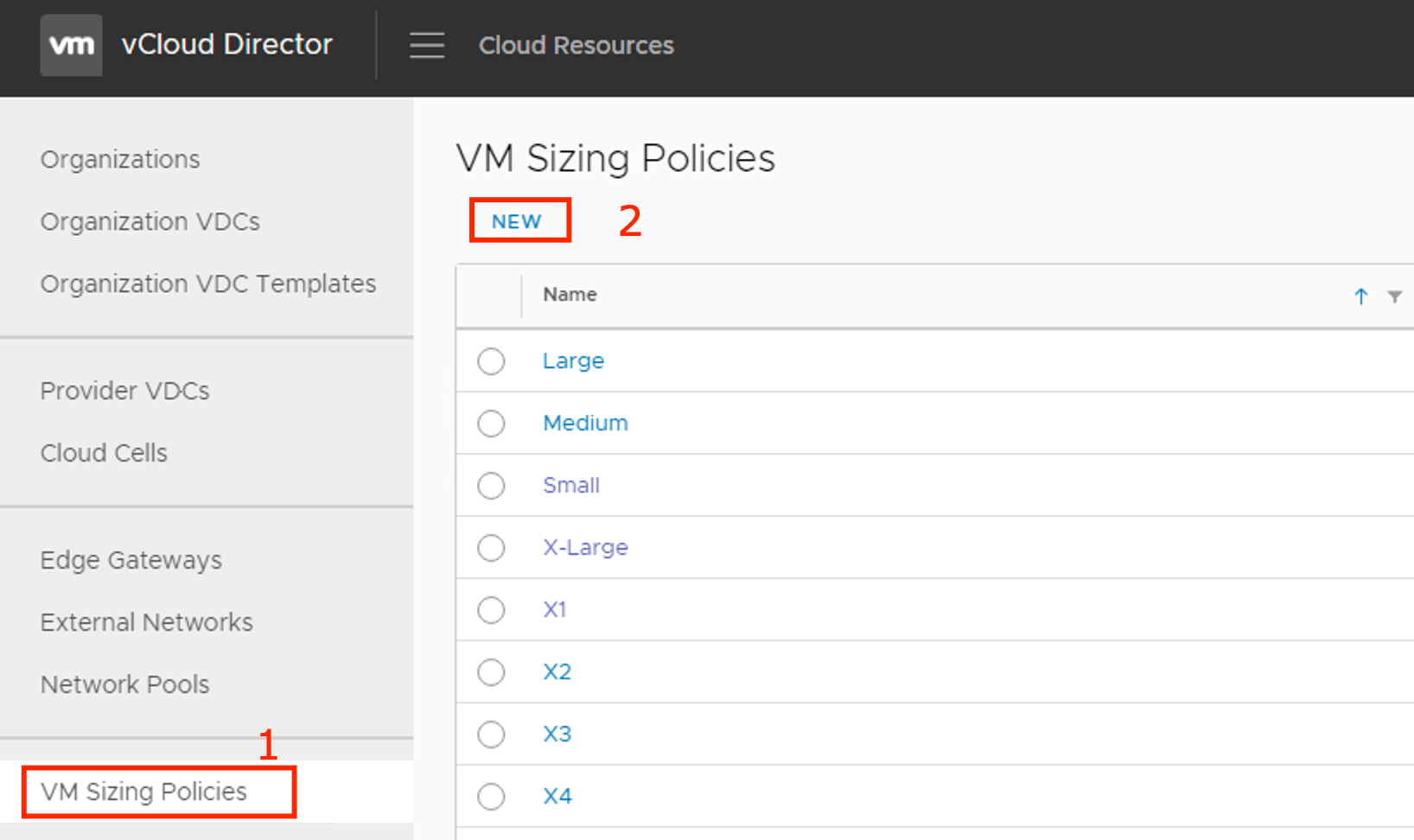This screenshot has width=1414, height=840.
Task: Select the Large policy radio button
Action: 491,361
